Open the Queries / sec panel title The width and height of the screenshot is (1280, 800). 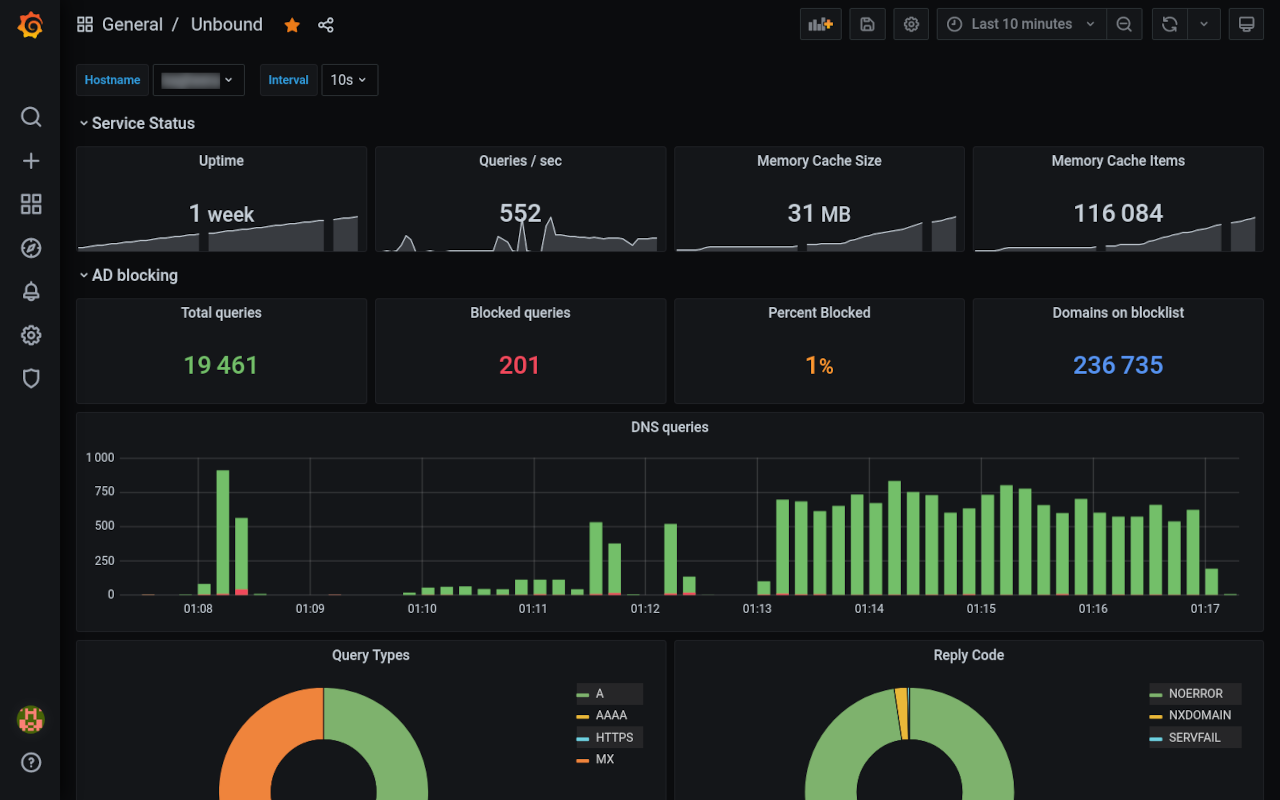[x=520, y=161]
